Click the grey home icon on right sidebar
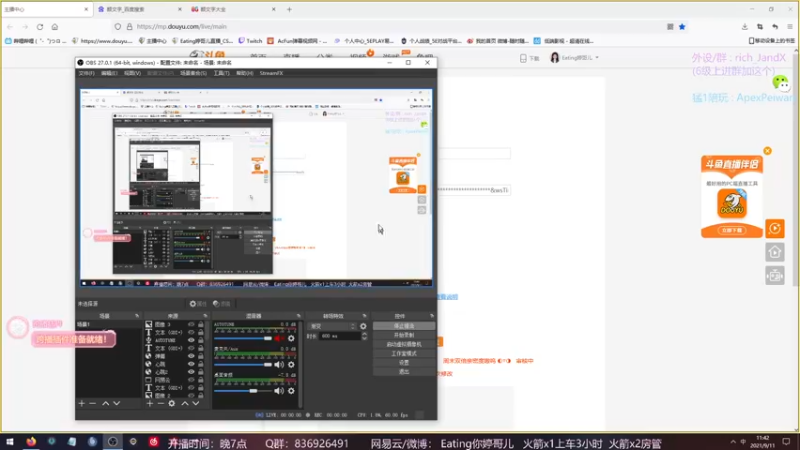 (775, 252)
